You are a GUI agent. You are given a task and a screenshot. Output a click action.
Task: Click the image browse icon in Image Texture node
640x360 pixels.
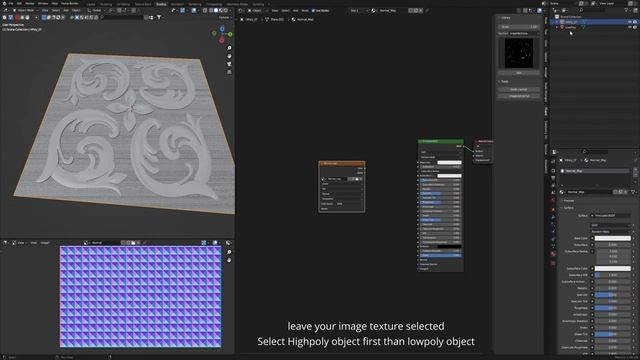[x=323, y=179]
